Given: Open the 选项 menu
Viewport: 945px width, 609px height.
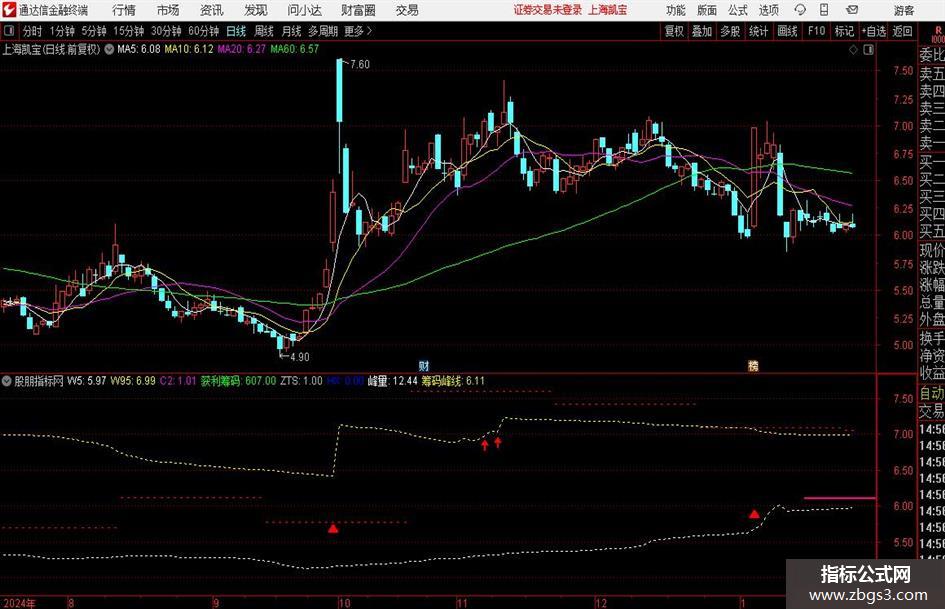Looking at the screenshot, I should click(x=768, y=10).
